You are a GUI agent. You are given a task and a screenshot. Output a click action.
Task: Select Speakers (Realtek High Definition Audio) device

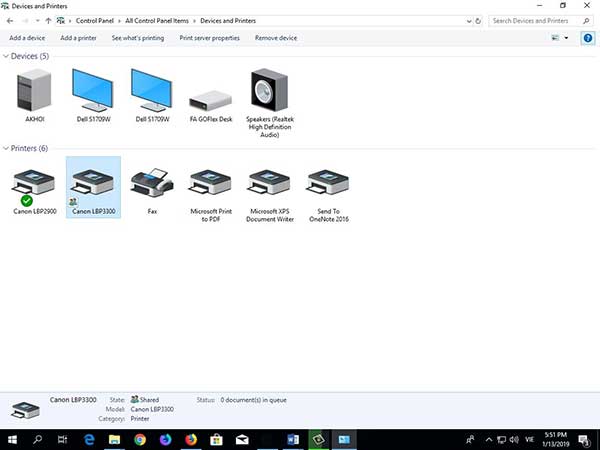coord(269,103)
